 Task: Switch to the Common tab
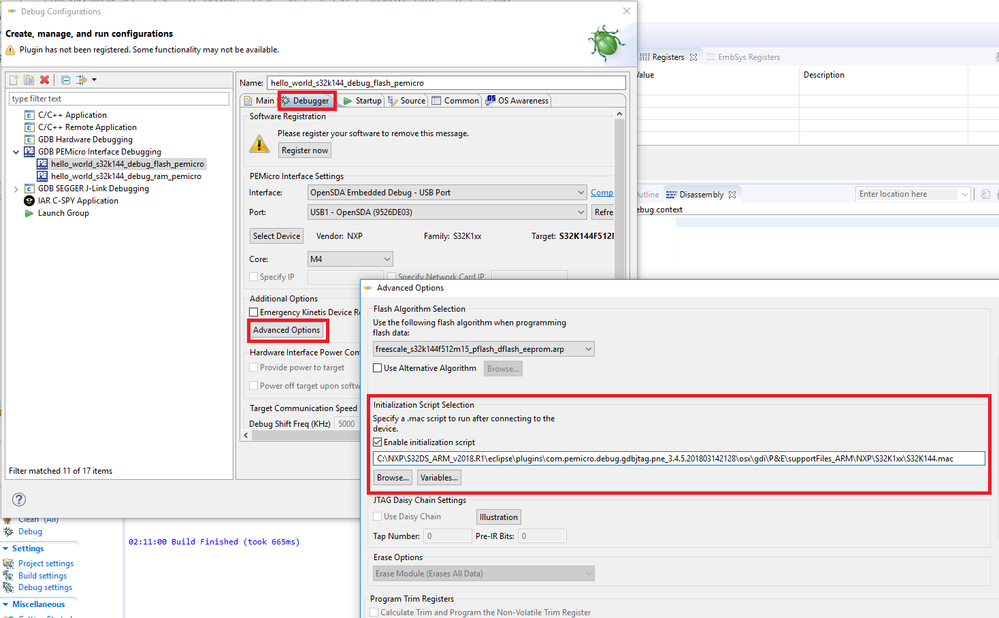(455, 101)
